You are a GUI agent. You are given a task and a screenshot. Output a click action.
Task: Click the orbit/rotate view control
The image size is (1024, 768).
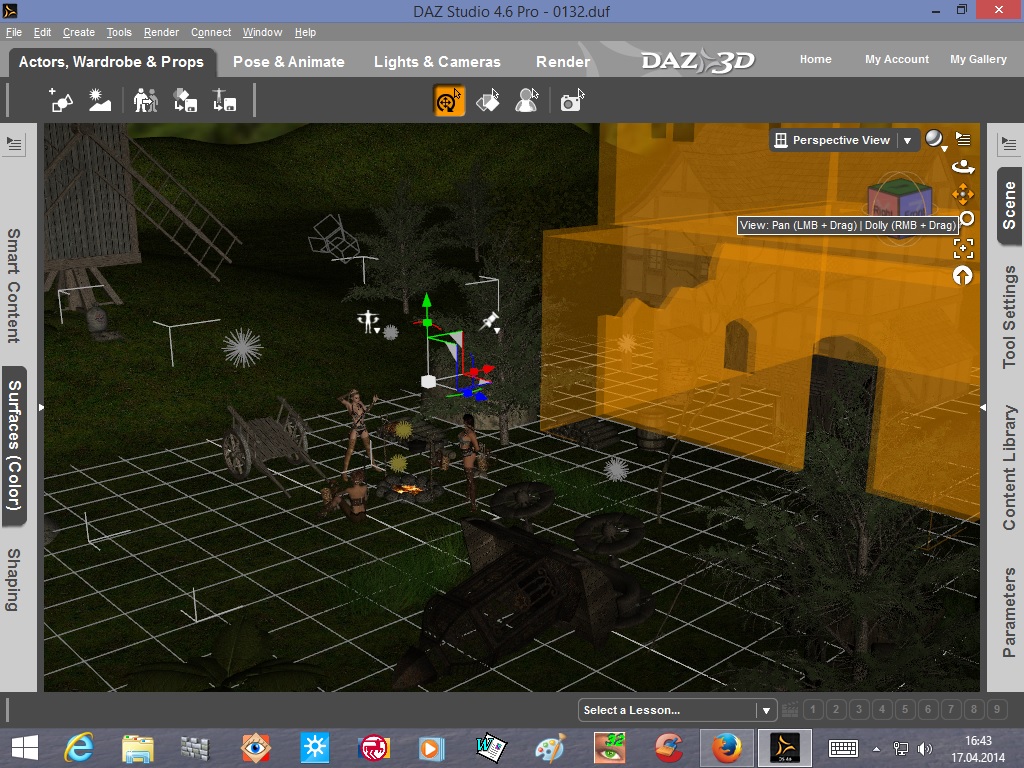[963, 167]
